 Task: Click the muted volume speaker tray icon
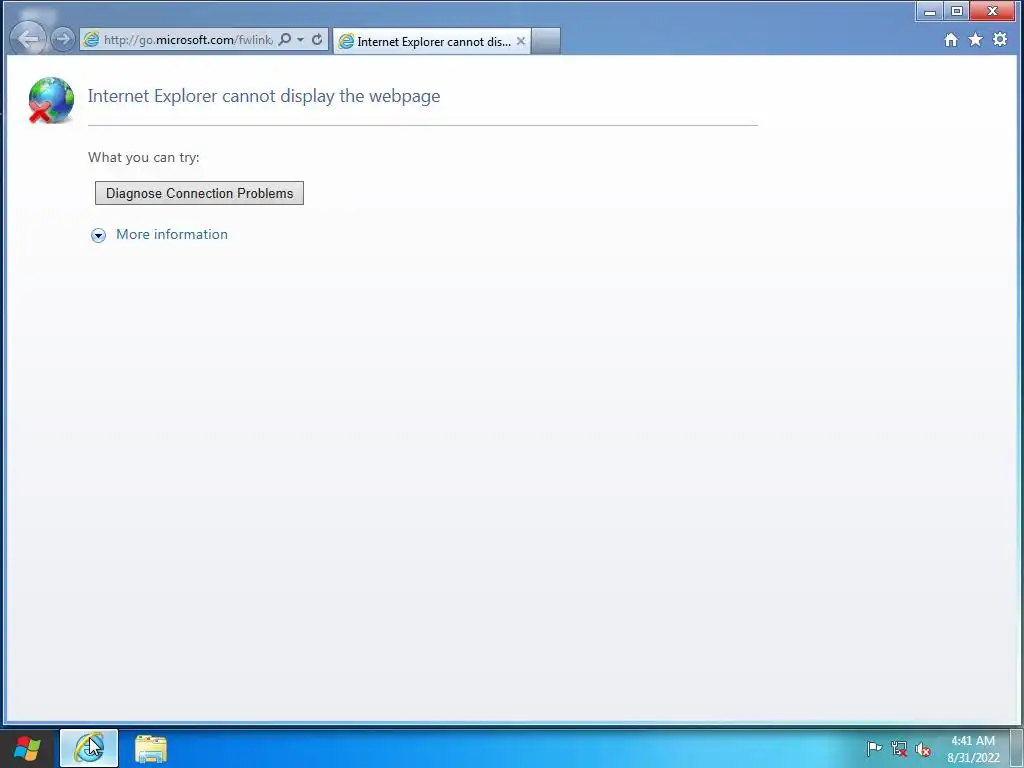coord(923,749)
